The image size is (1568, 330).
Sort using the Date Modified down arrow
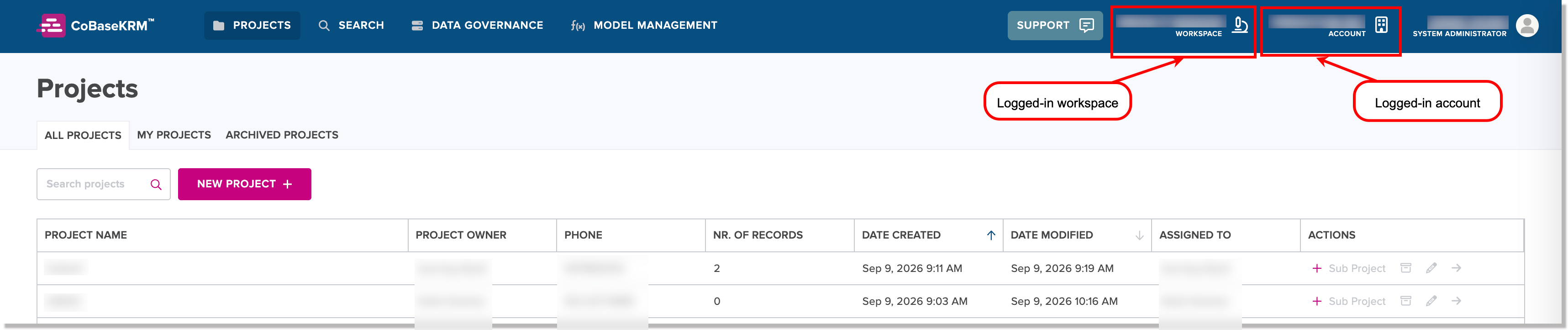click(x=1140, y=235)
